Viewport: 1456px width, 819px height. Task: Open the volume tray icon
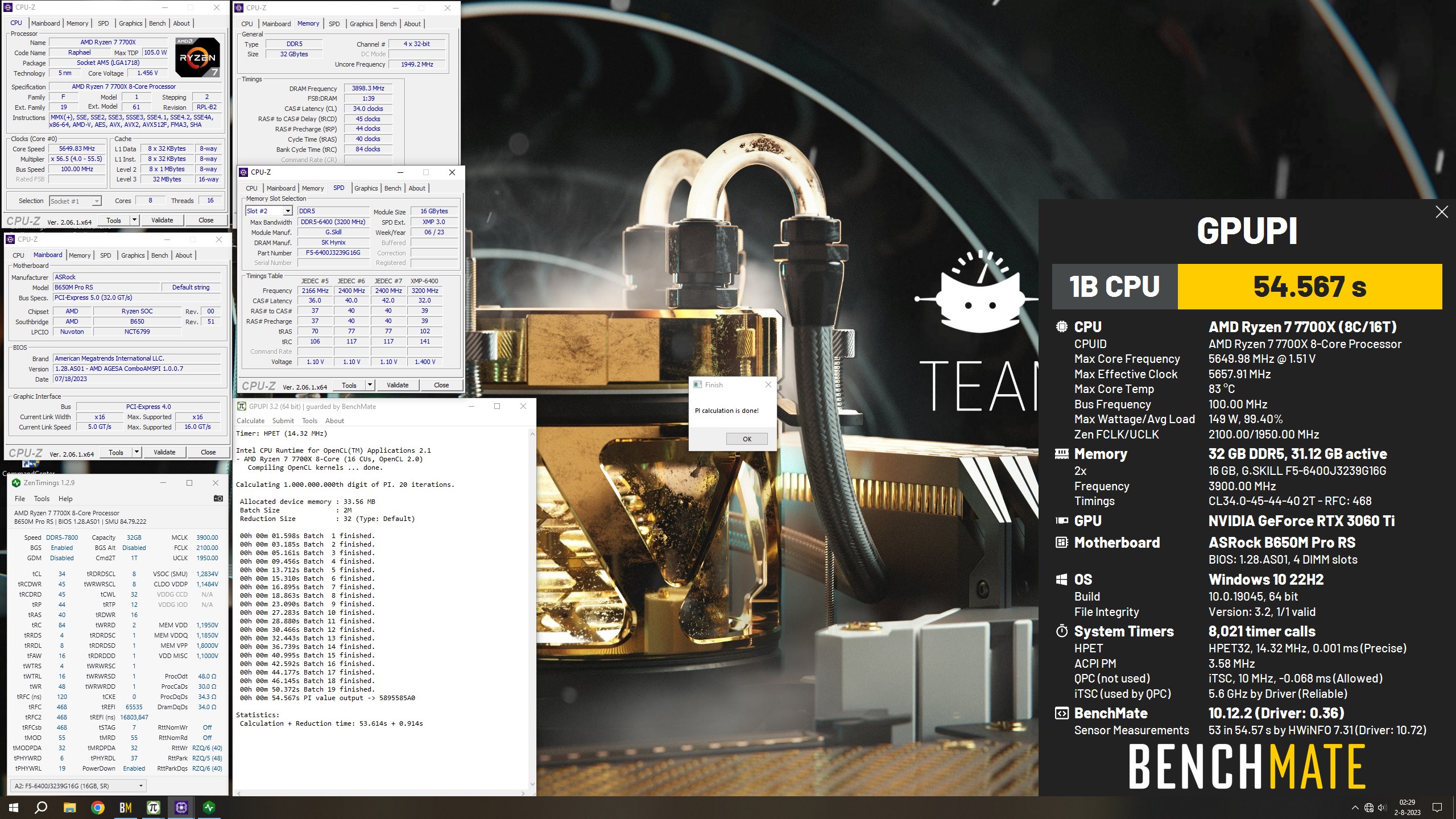pos(1383,808)
